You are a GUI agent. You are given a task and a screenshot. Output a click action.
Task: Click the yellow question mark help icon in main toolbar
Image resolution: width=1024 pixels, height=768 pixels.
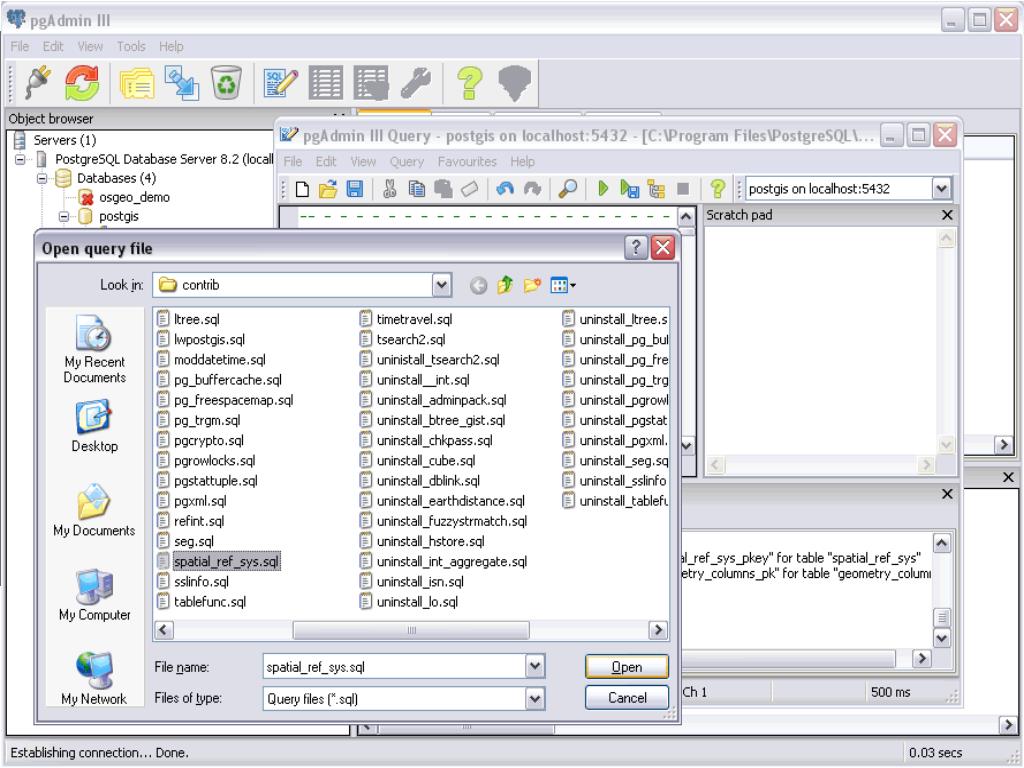click(x=469, y=82)
